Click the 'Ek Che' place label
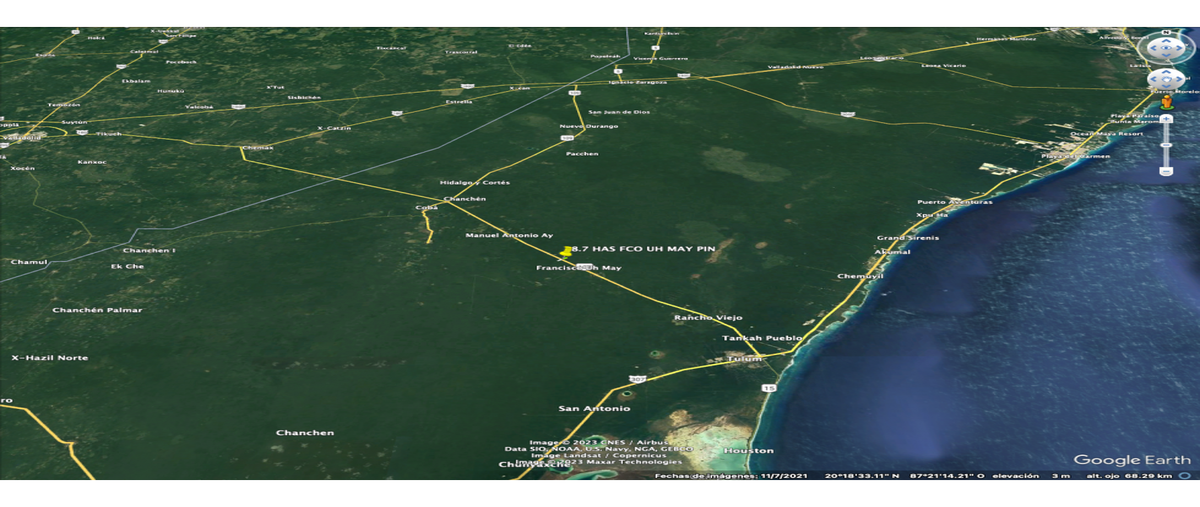Screen dimensions: 1200x507 (x=127, y=266)
